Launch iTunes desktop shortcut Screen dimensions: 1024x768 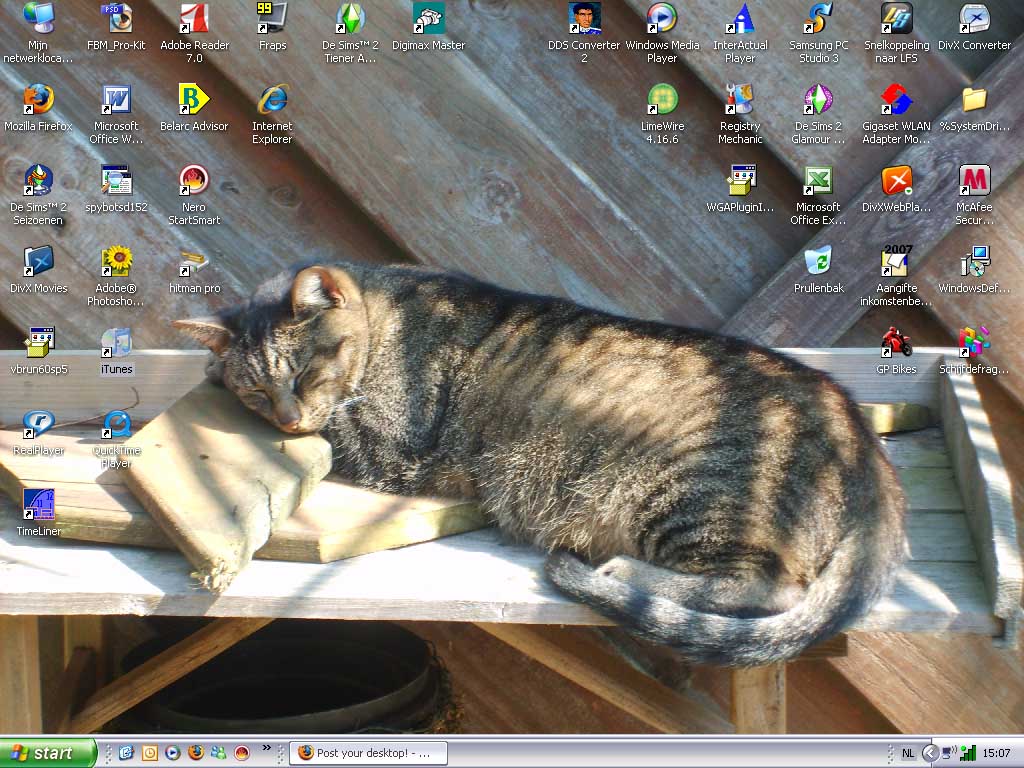point(116,351)
